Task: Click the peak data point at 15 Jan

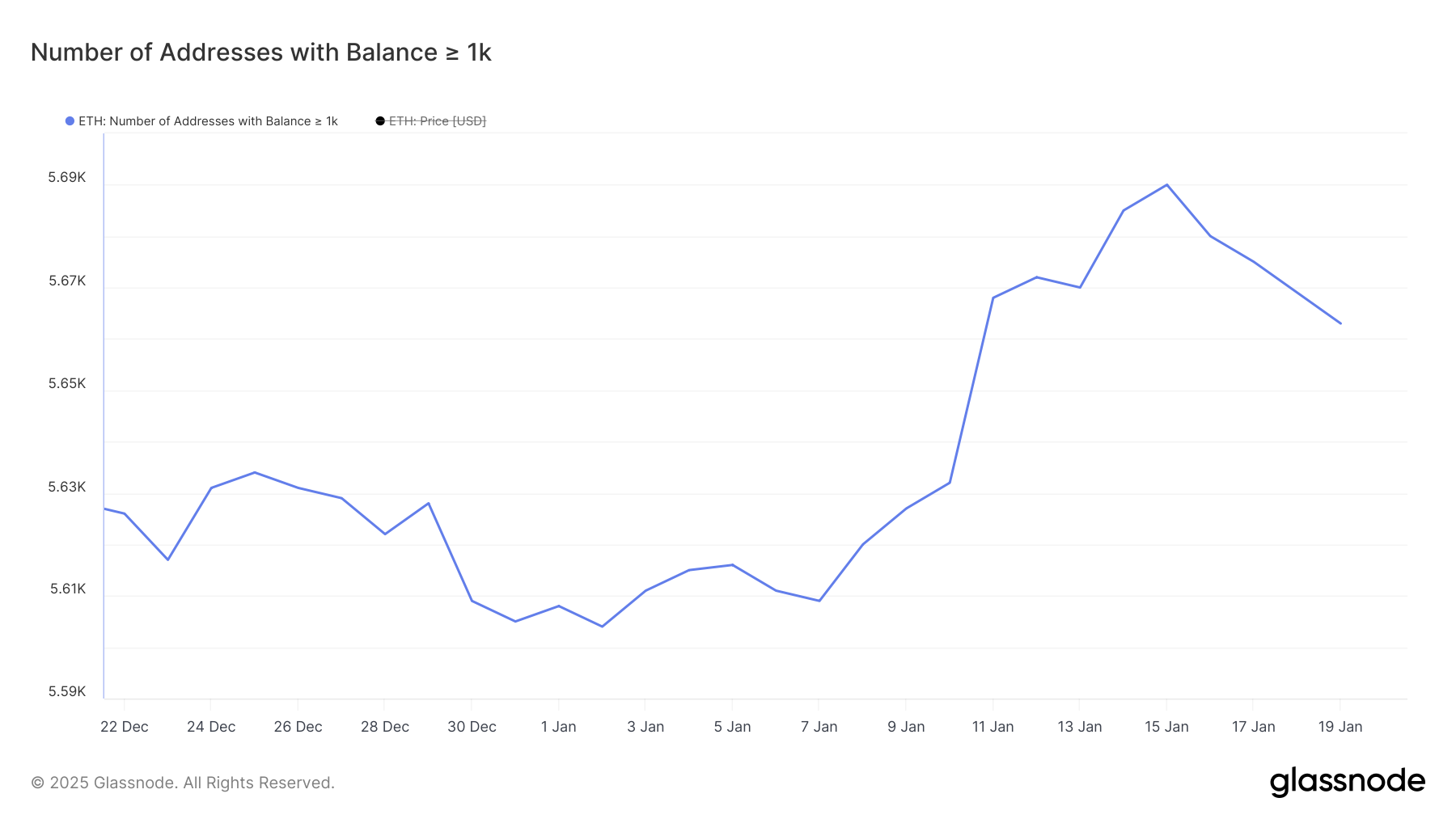Action: [x=1166, y=185]
